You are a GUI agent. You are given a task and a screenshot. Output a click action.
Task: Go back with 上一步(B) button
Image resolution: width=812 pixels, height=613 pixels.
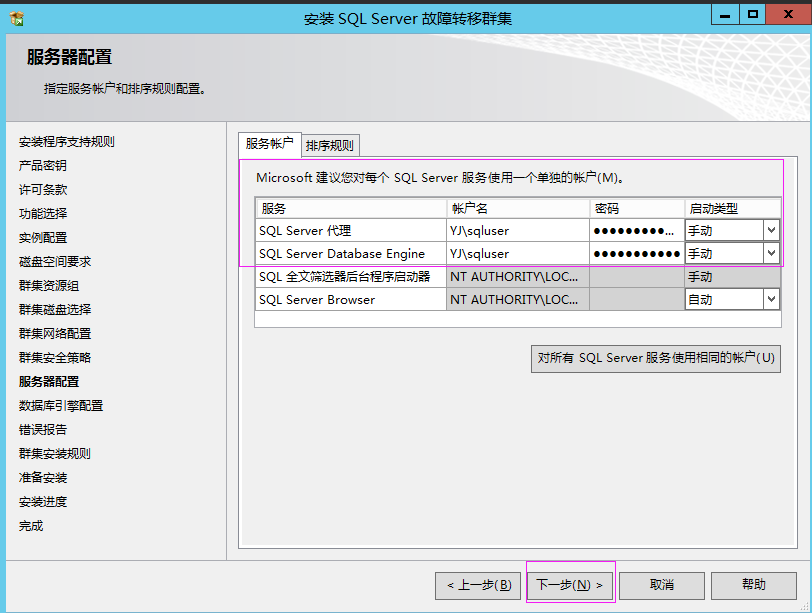point(478,585)
